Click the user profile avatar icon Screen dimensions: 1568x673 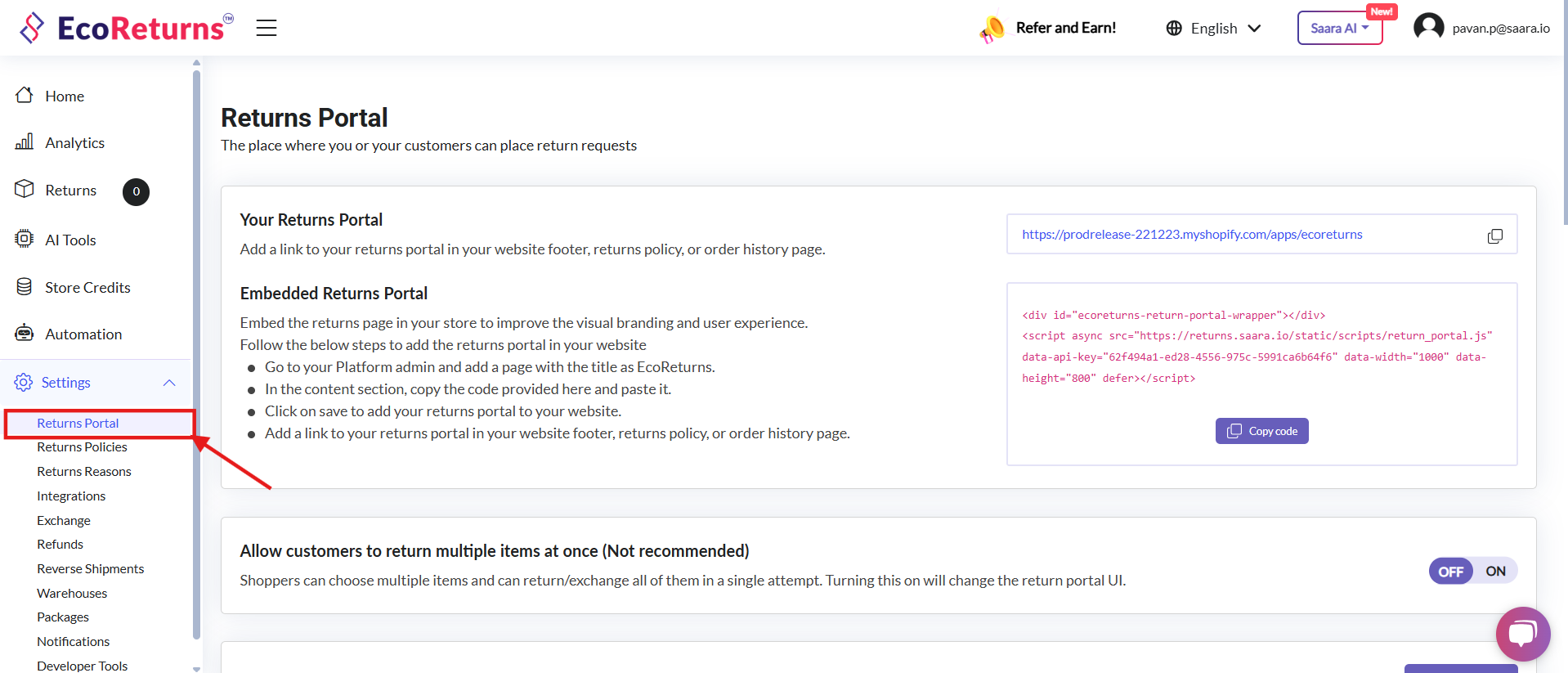[1428, 28]
